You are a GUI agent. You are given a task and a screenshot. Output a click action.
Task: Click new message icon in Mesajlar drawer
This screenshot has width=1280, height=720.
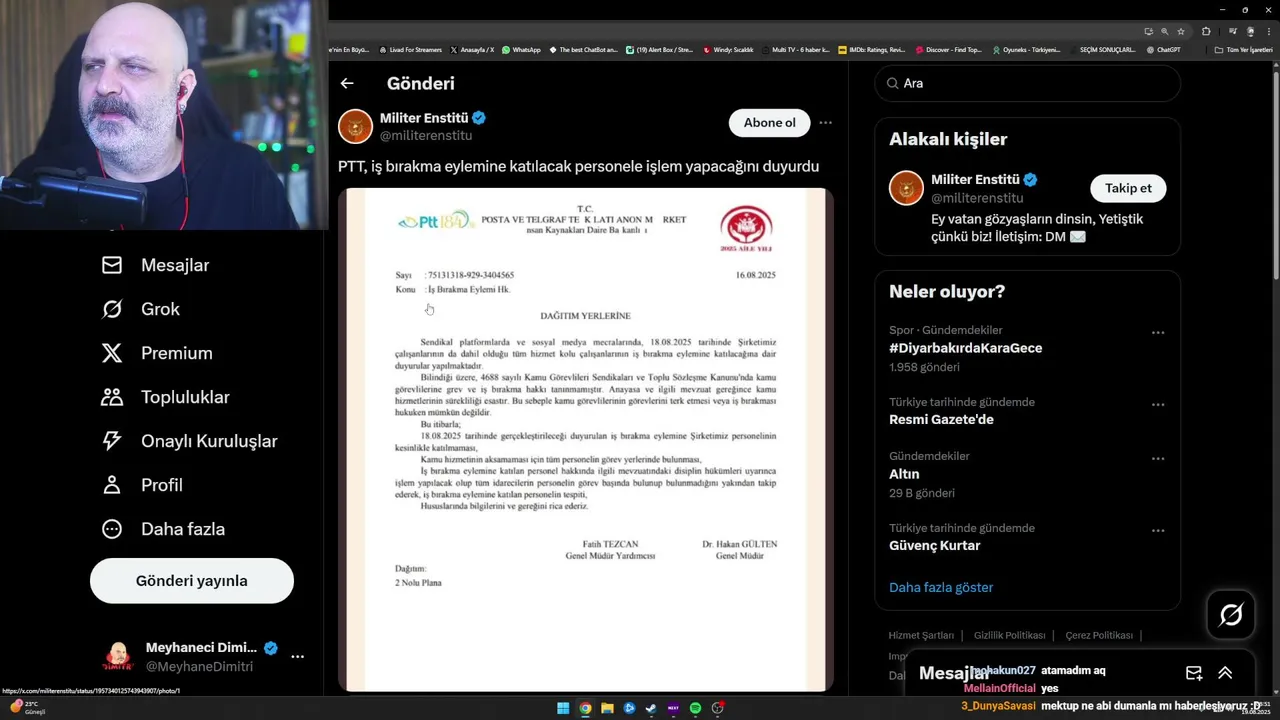[1194, 674]
